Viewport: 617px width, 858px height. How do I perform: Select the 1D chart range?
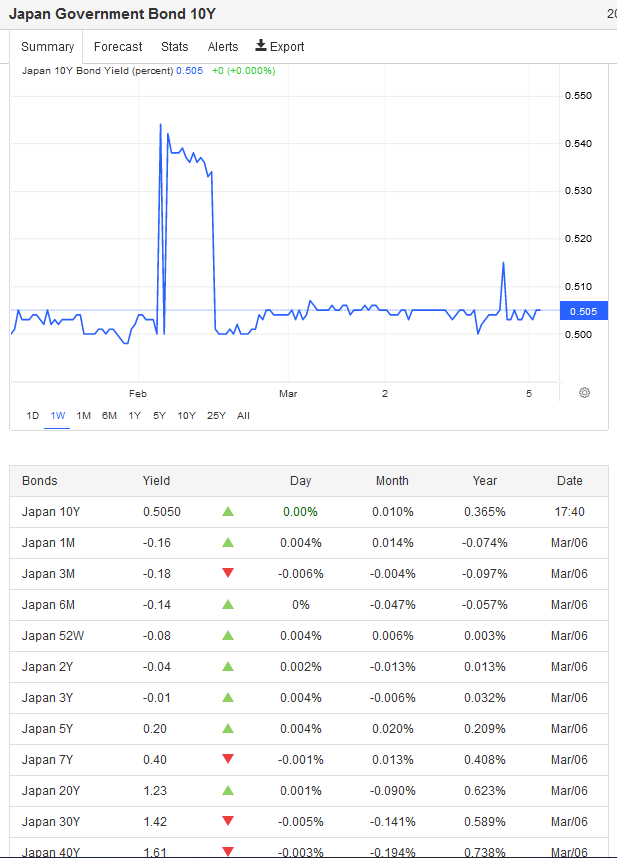pyautogui.click(x=33, y=416)
